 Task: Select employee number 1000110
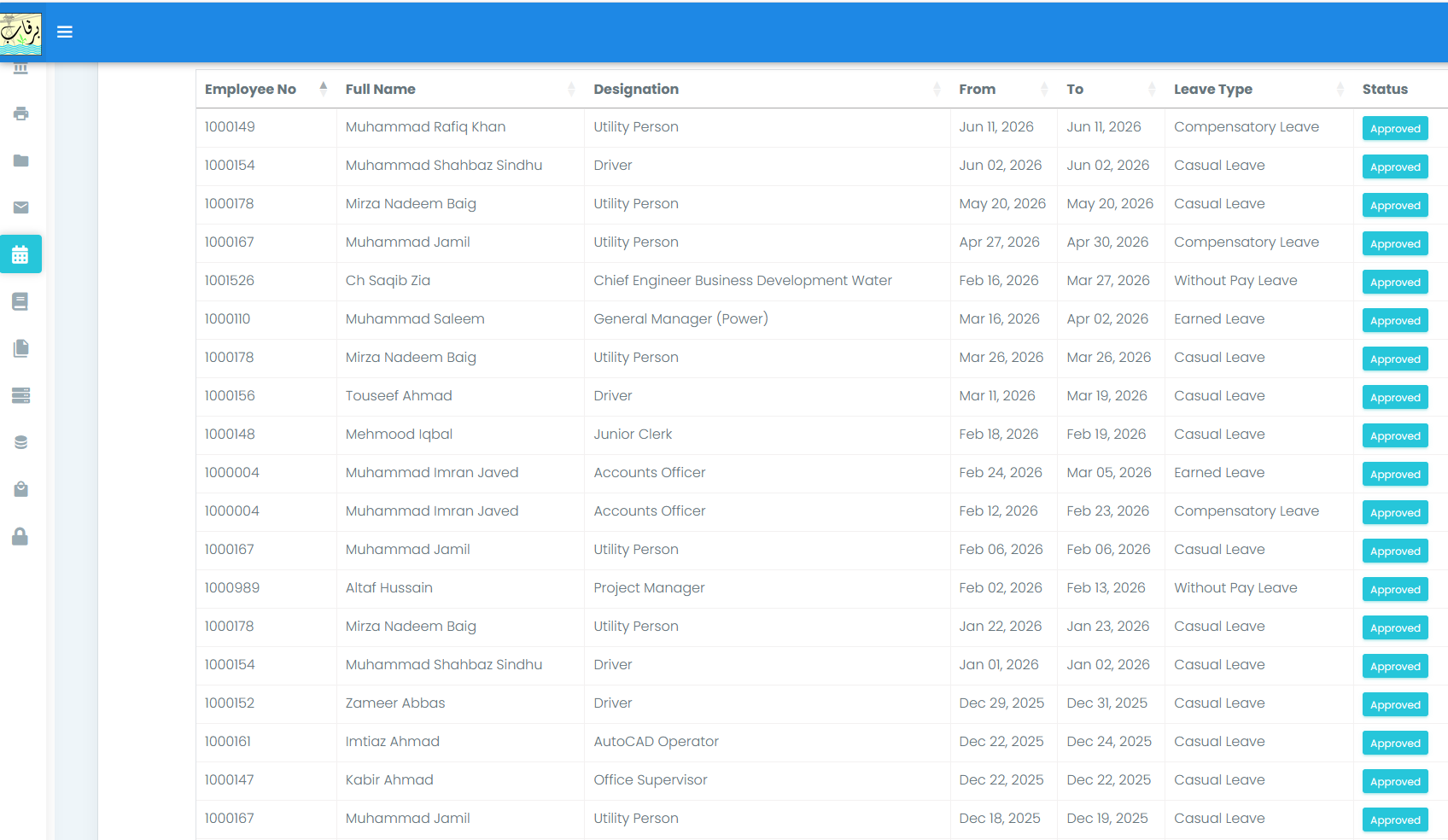(228, 318)
